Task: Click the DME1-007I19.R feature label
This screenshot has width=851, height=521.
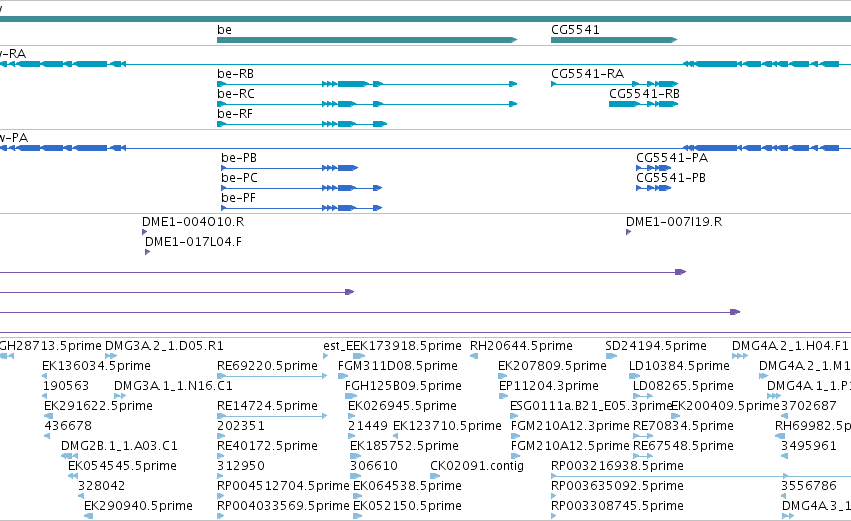Action: (x=674, y=222)
